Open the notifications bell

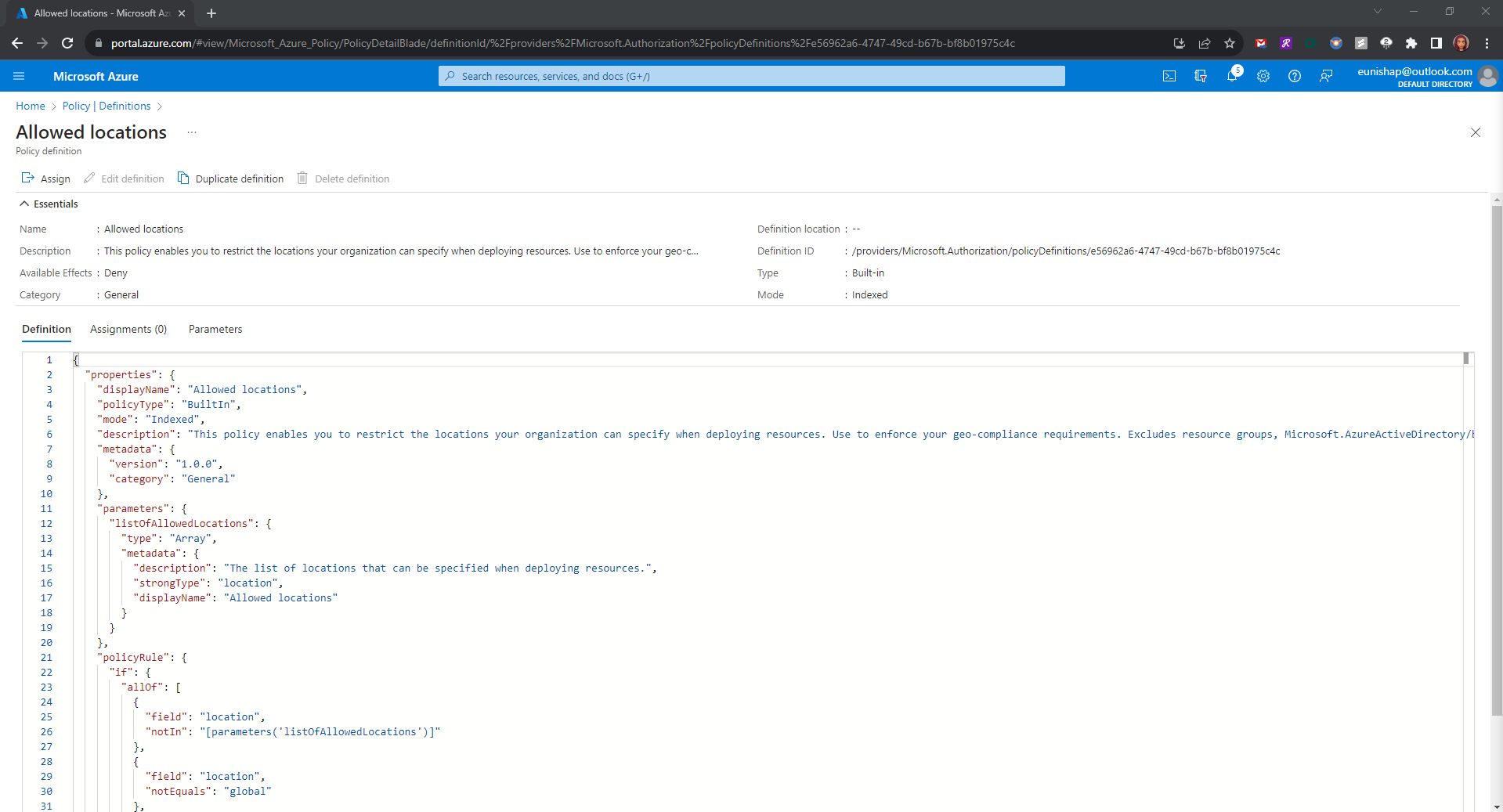[1231, 76]
